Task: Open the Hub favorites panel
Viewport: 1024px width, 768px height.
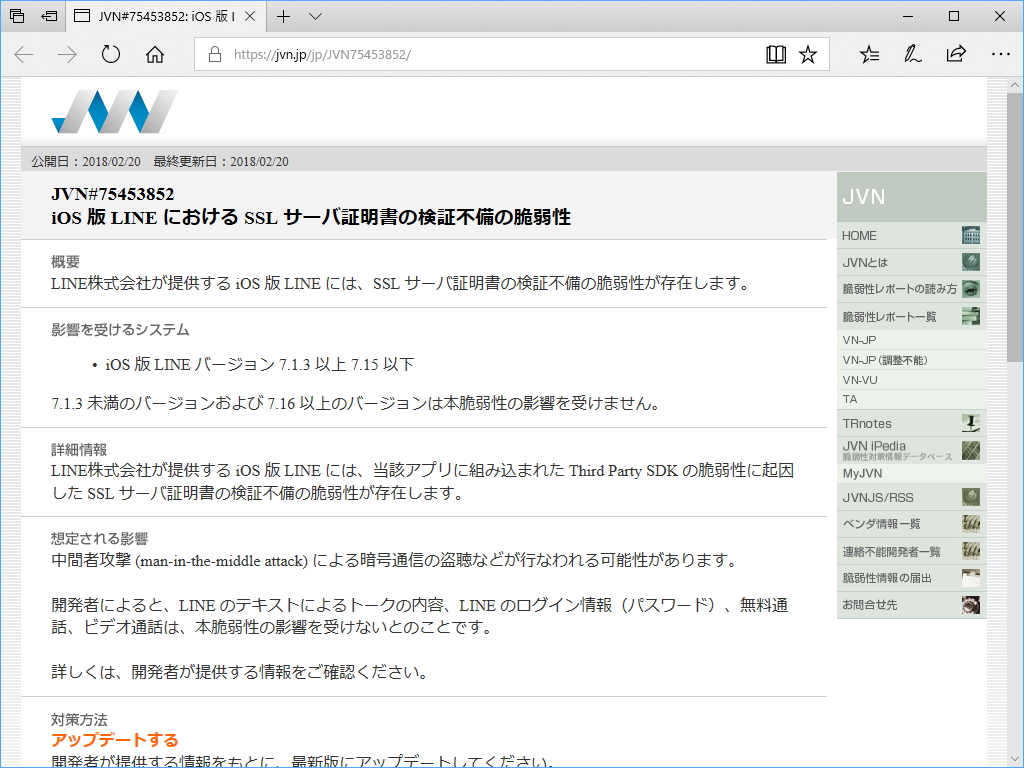Action: tap(869, 55)
